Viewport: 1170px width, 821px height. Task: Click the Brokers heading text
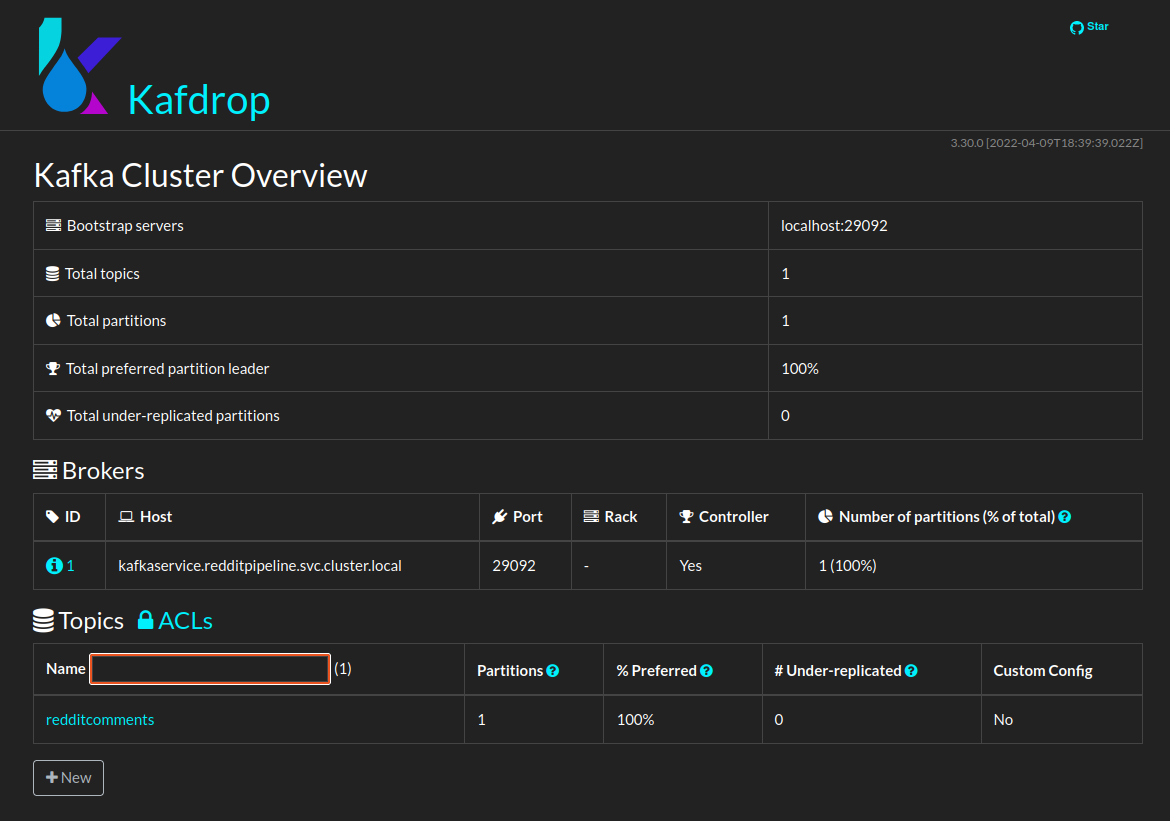(x=103, y=470)
